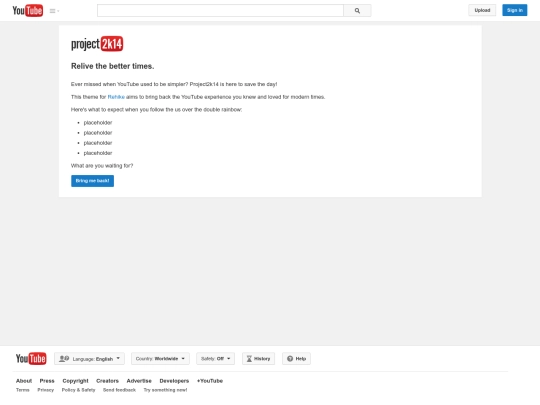Open the Creators footer link
This screenshot has width=540, height=405.
[107, 381]
